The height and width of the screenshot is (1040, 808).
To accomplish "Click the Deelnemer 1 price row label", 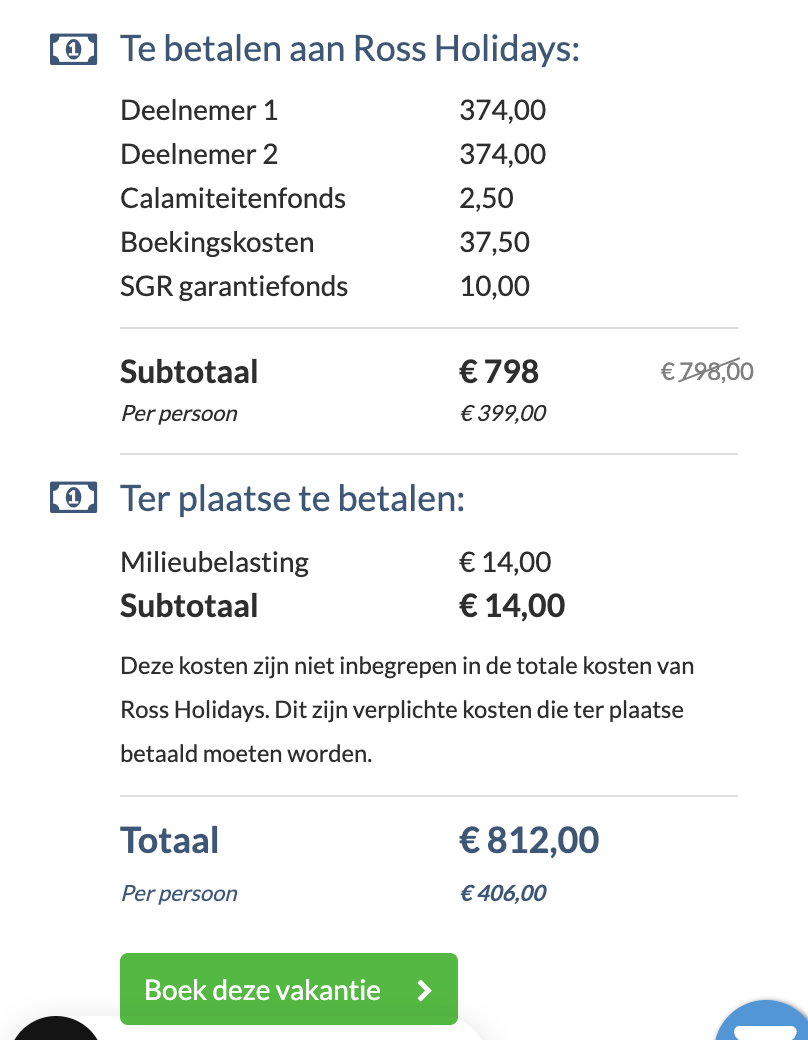I will pyautogui.click(x=199, y=110).
